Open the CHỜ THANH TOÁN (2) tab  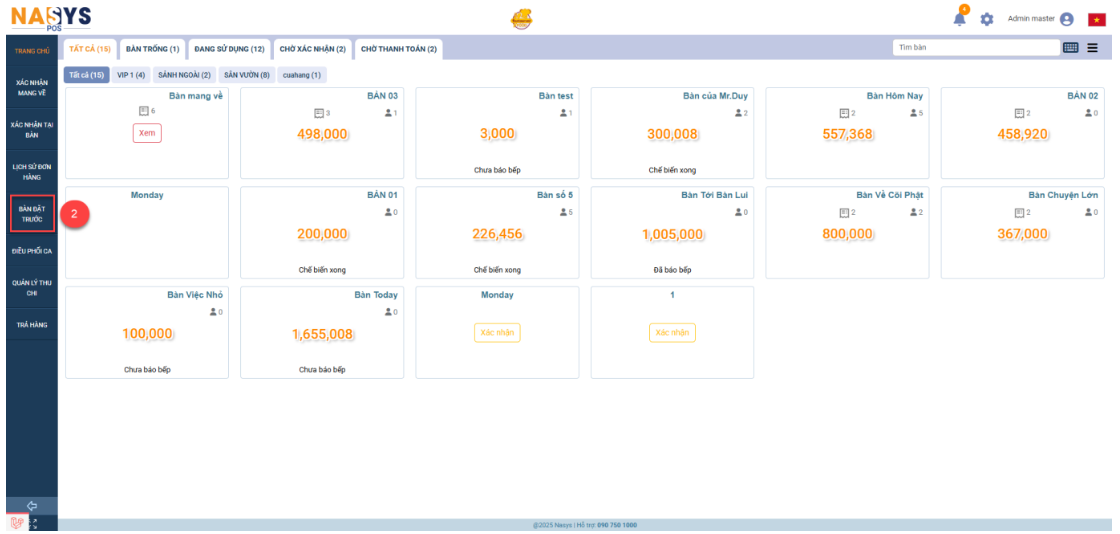(x=398, y=49)
